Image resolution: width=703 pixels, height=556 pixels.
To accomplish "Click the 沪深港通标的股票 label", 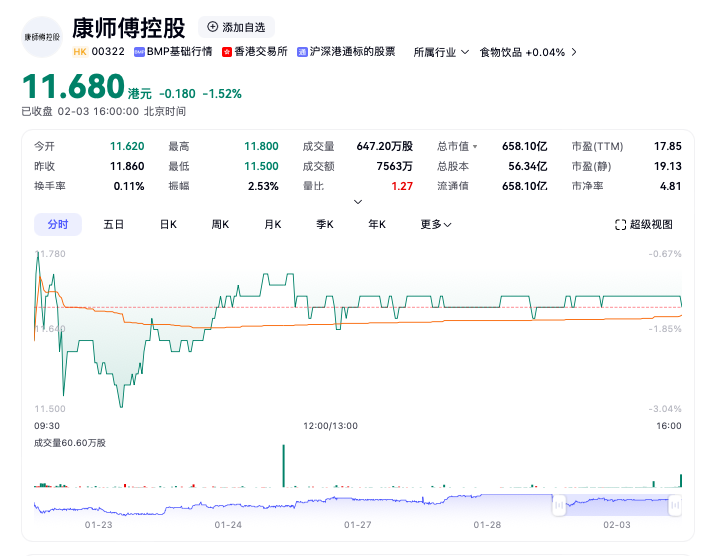I will [x=352, y=52].
